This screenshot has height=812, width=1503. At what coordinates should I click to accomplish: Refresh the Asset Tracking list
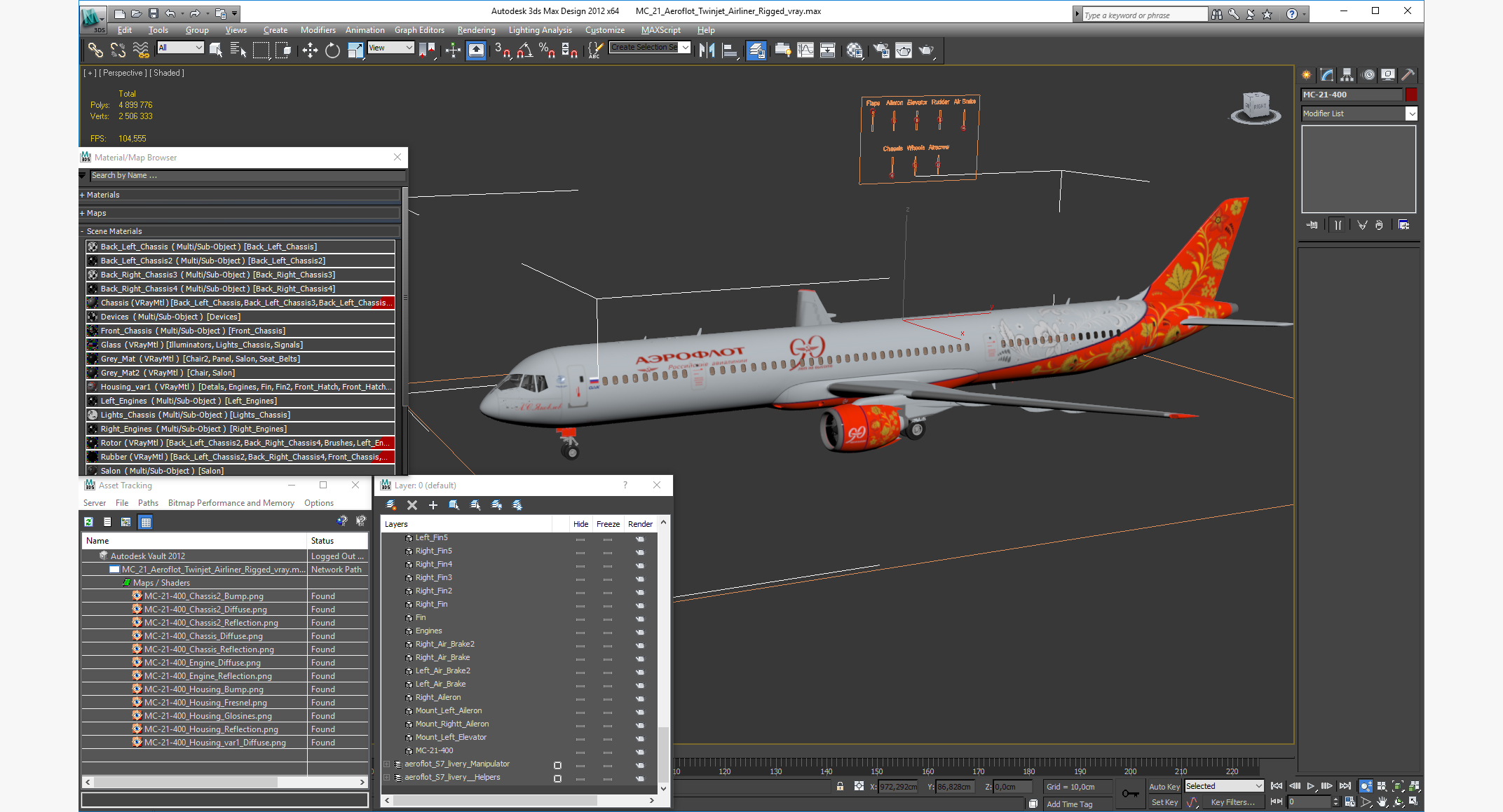coord(88,522)
